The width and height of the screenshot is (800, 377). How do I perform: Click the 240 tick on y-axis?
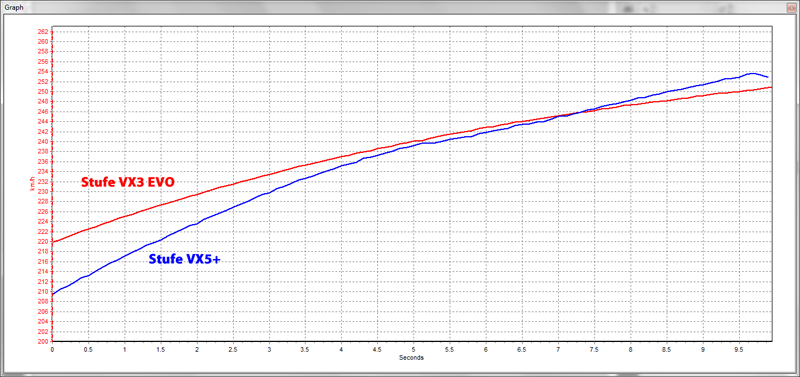pyautogui.click(x=44, y=142)
